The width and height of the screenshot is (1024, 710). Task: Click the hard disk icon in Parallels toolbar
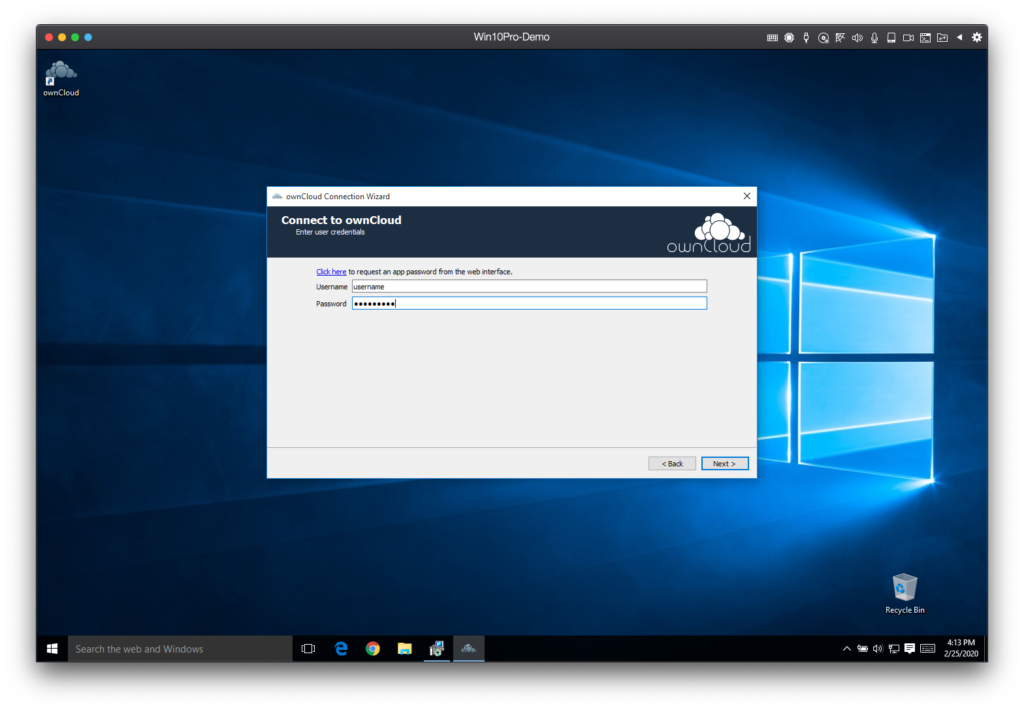coord(891,38)
